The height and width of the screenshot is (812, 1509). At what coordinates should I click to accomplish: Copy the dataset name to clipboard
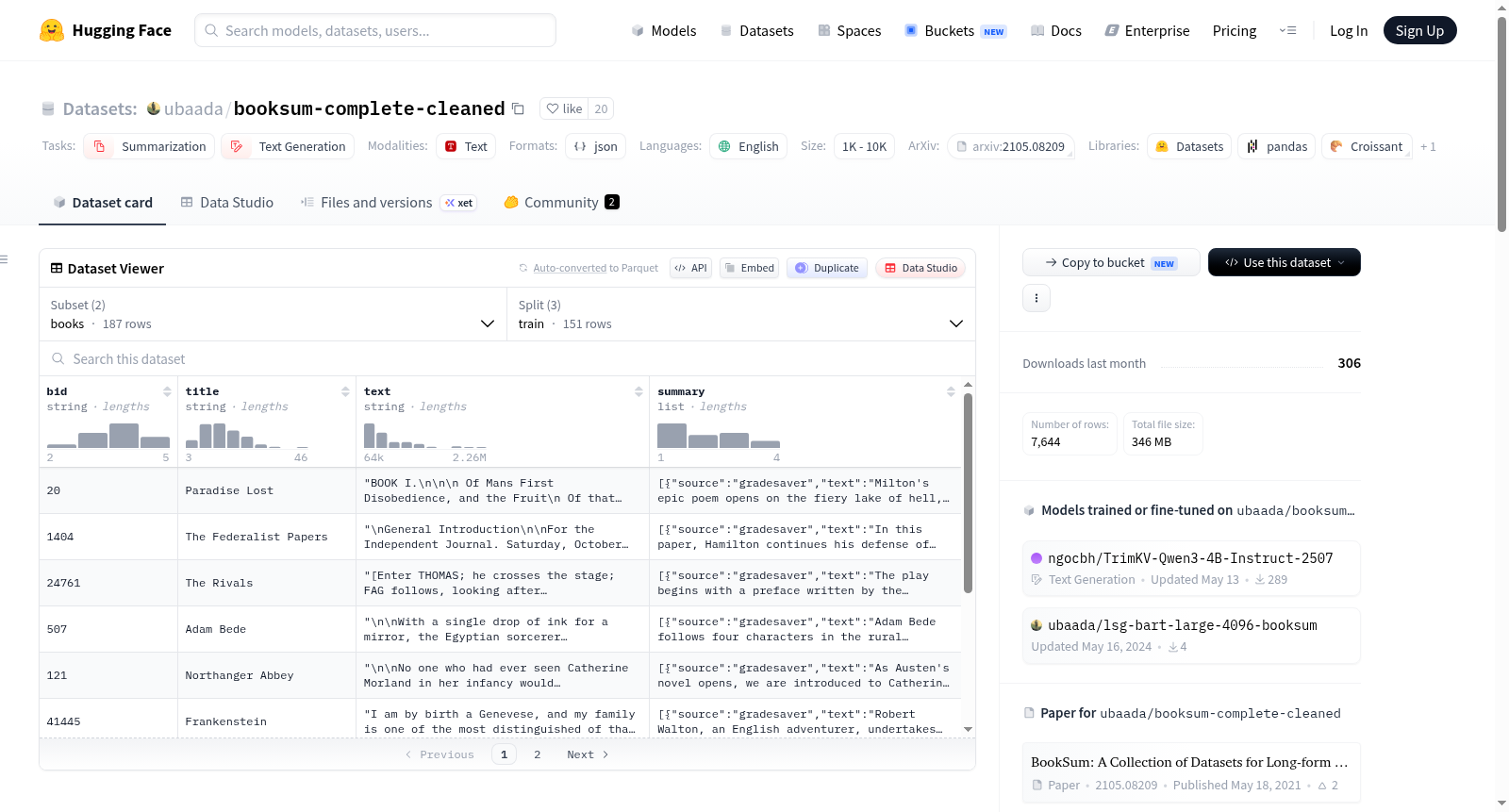point(518,108)
